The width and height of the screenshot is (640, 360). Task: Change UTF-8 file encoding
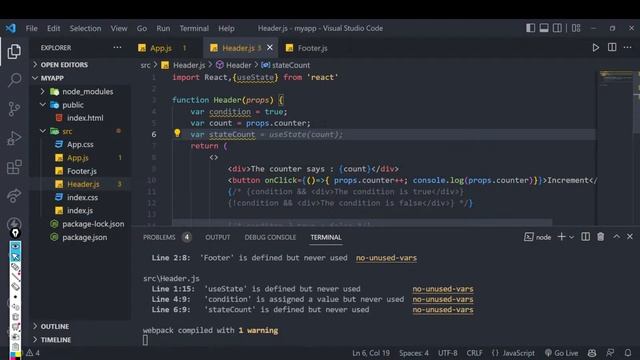447,353
